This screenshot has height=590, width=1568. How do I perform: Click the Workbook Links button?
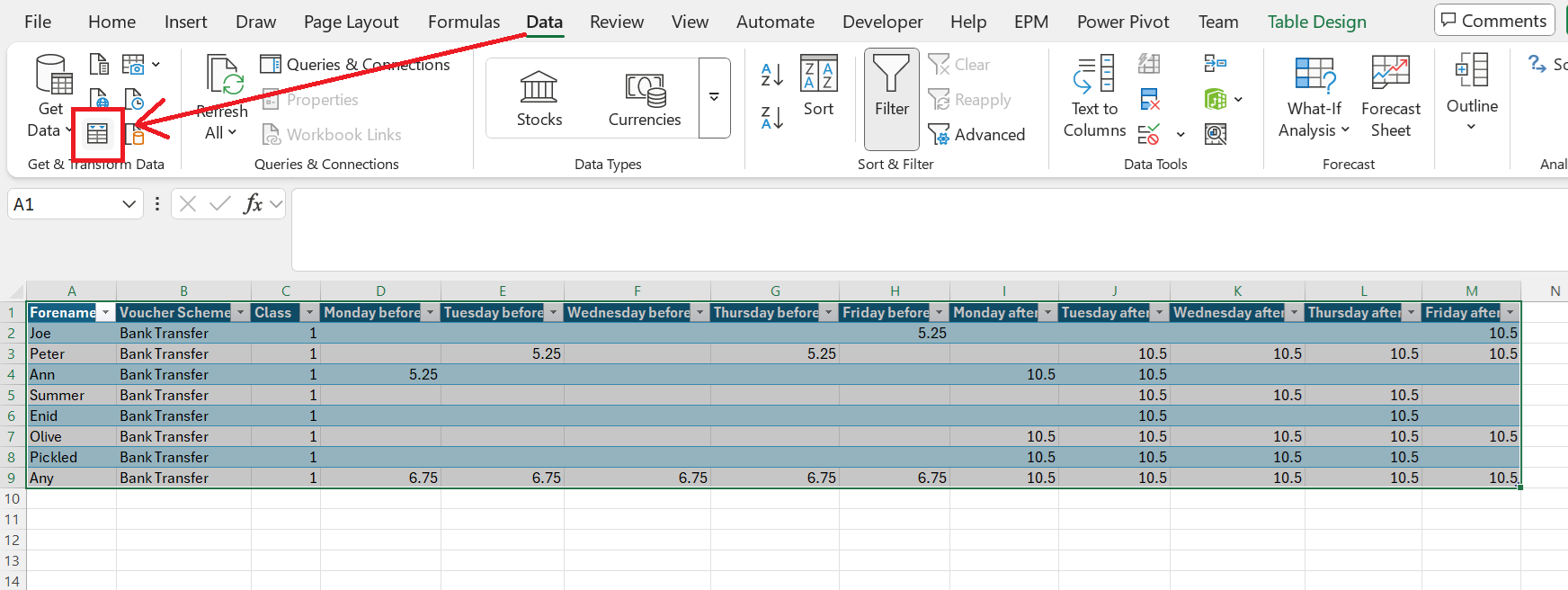[332, 135]
